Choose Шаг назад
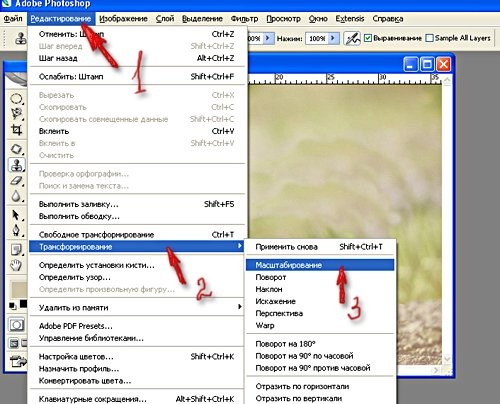Screen dimensions: 500x404 pyautogui.click(x=137, y=58)
